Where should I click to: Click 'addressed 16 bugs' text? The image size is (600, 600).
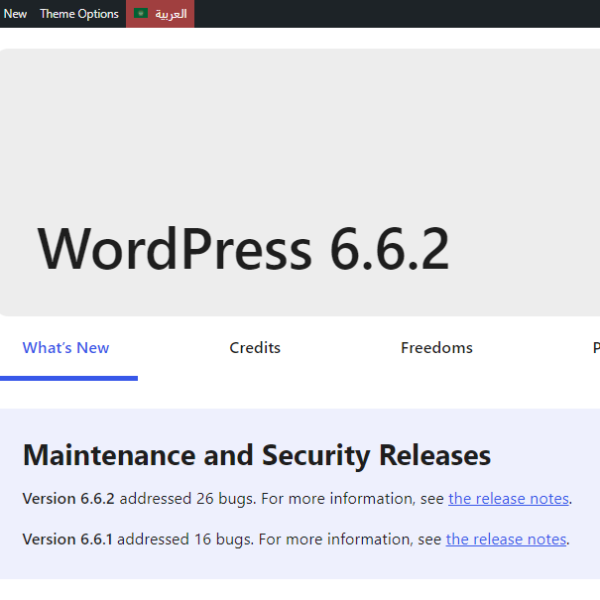[185, 540]
